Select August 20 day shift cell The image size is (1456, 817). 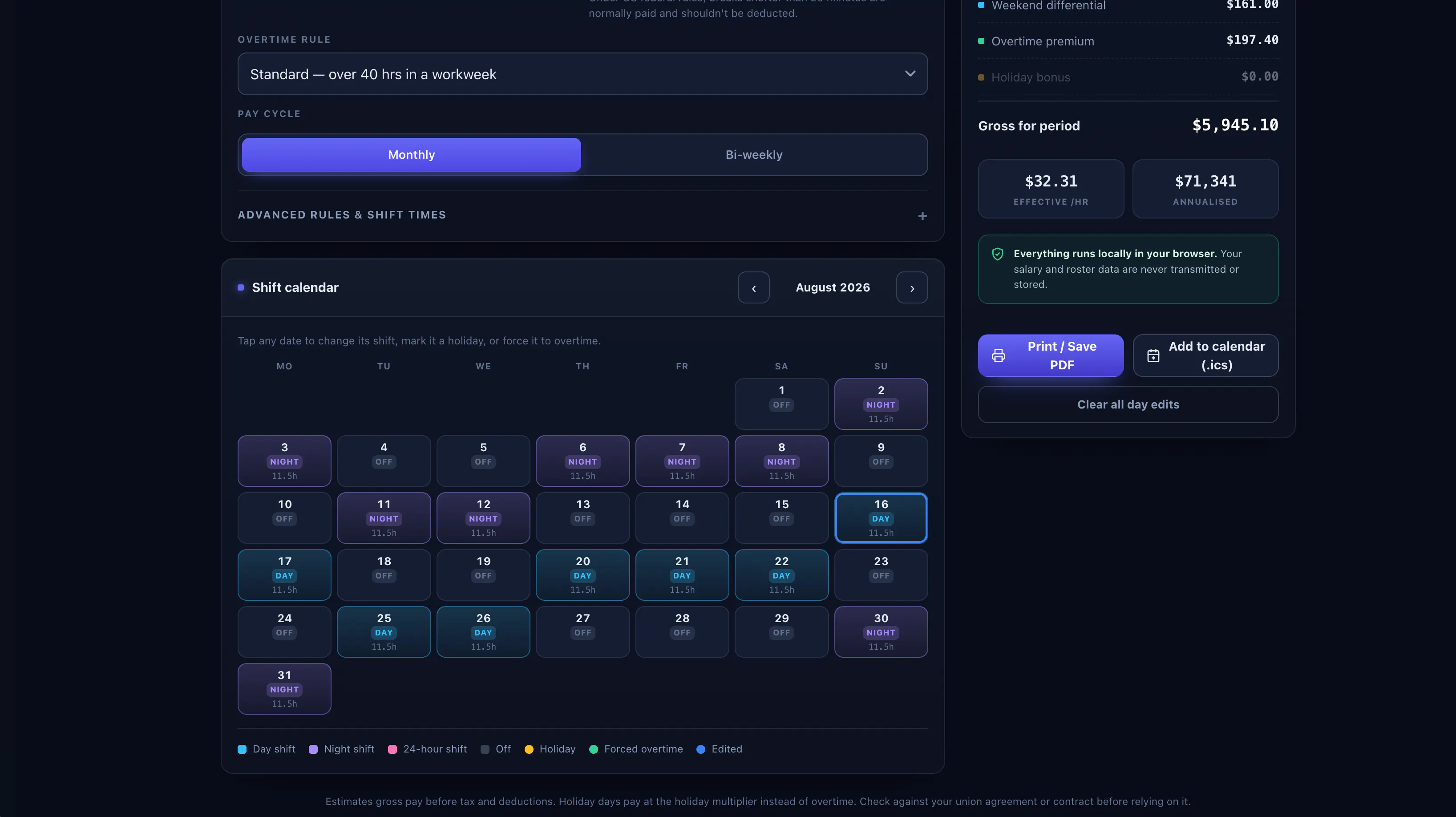tap(583, 575)
